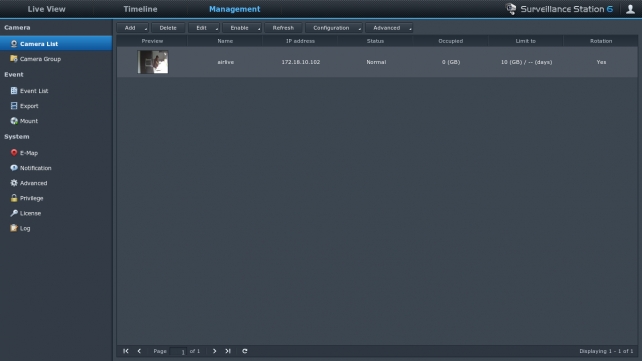
Task: Click the Notification speech bubble icon
Action: pos(14,168)
